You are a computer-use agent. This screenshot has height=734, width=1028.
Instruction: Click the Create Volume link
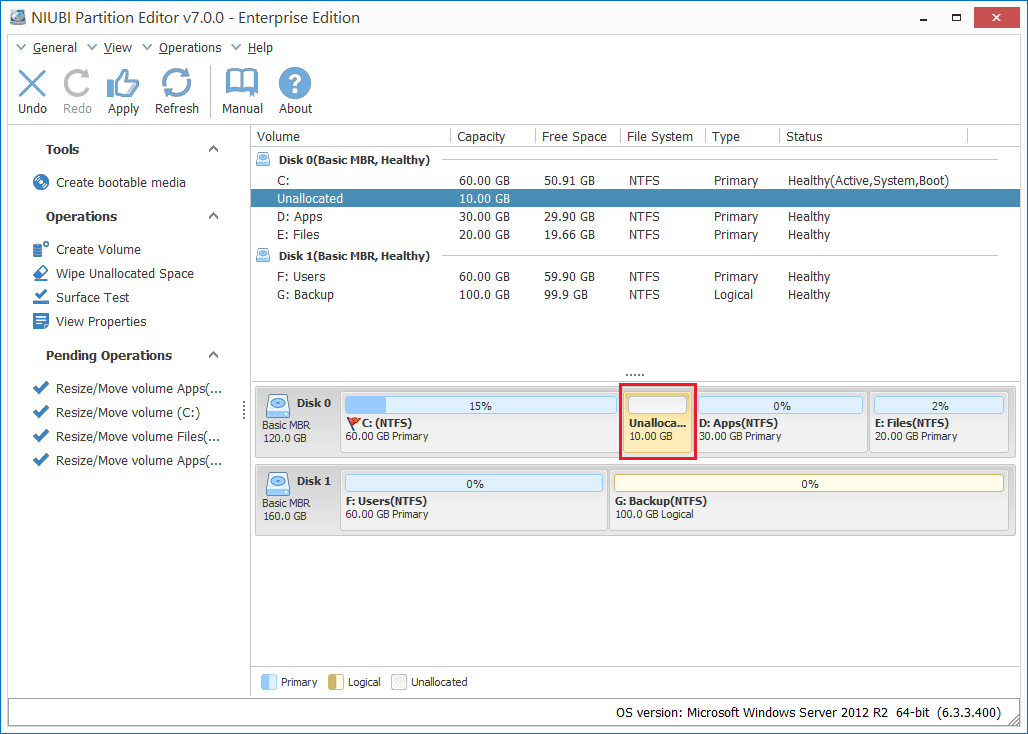coord(98,249)
